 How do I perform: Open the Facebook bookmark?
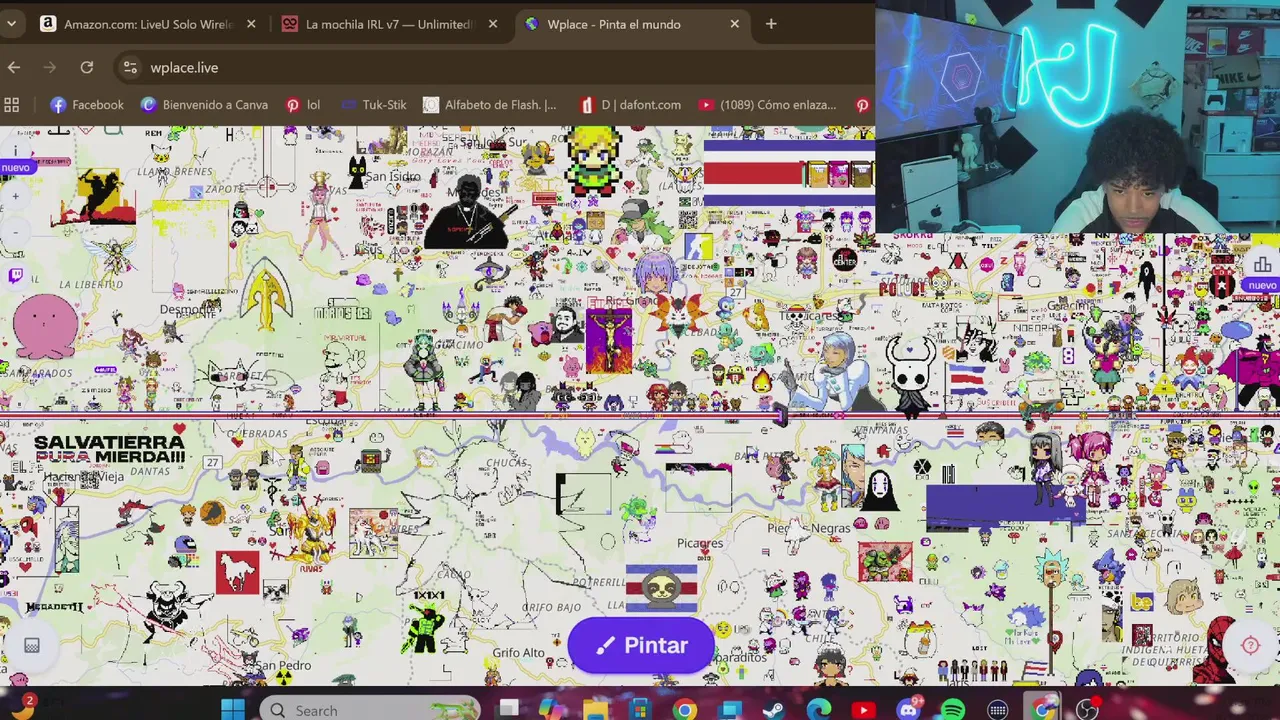pos(87,104)
